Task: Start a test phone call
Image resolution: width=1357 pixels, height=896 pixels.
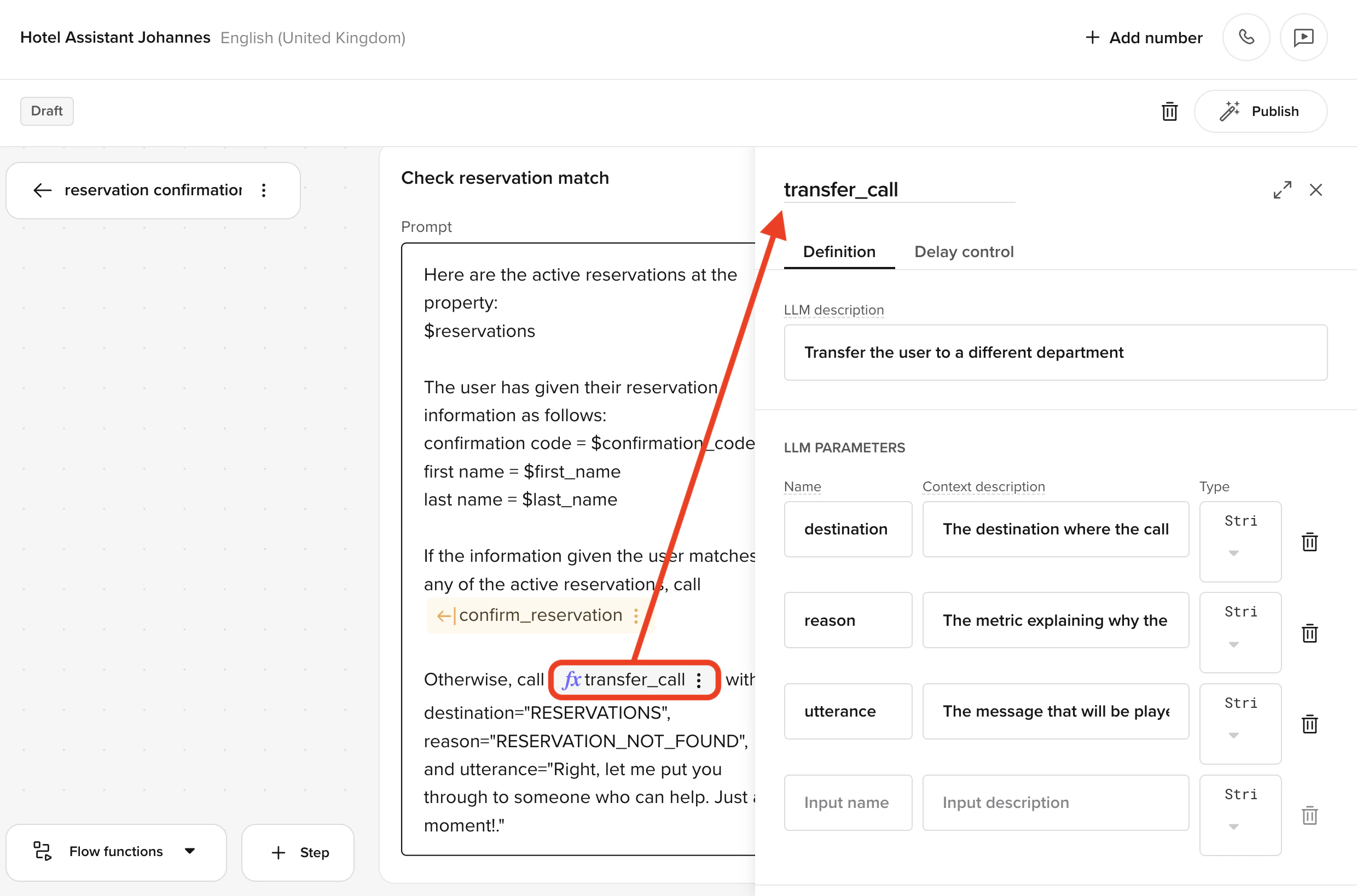Action: [x=1246, y=37]
